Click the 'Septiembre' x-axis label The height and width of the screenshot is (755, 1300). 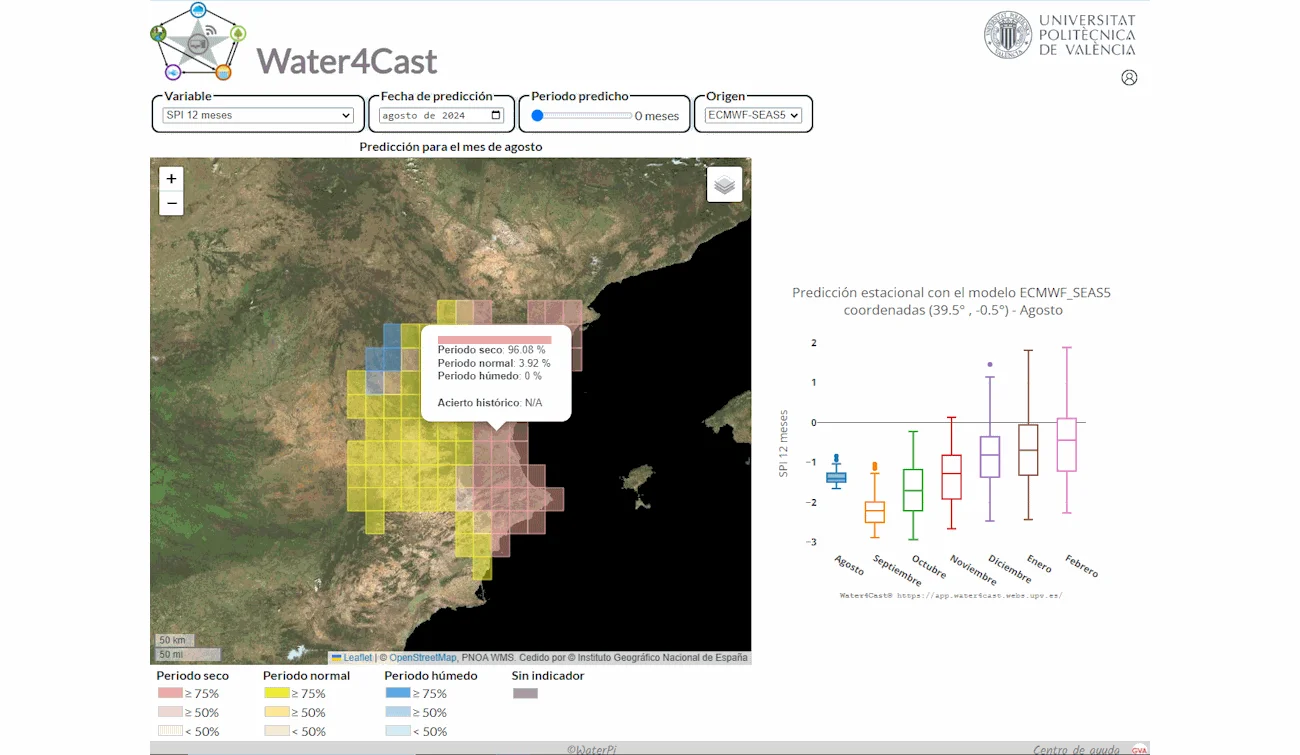point(897,571)
